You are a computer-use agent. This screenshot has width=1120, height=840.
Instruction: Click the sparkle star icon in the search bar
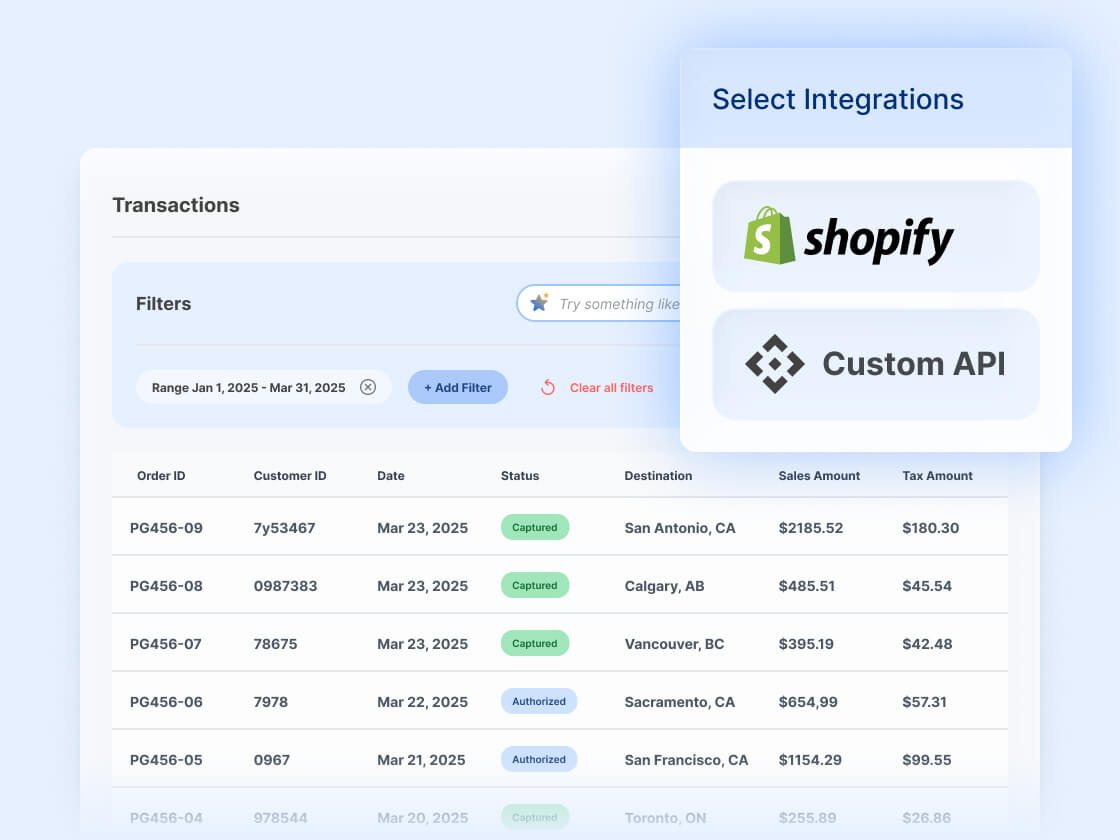pos(540,302)
